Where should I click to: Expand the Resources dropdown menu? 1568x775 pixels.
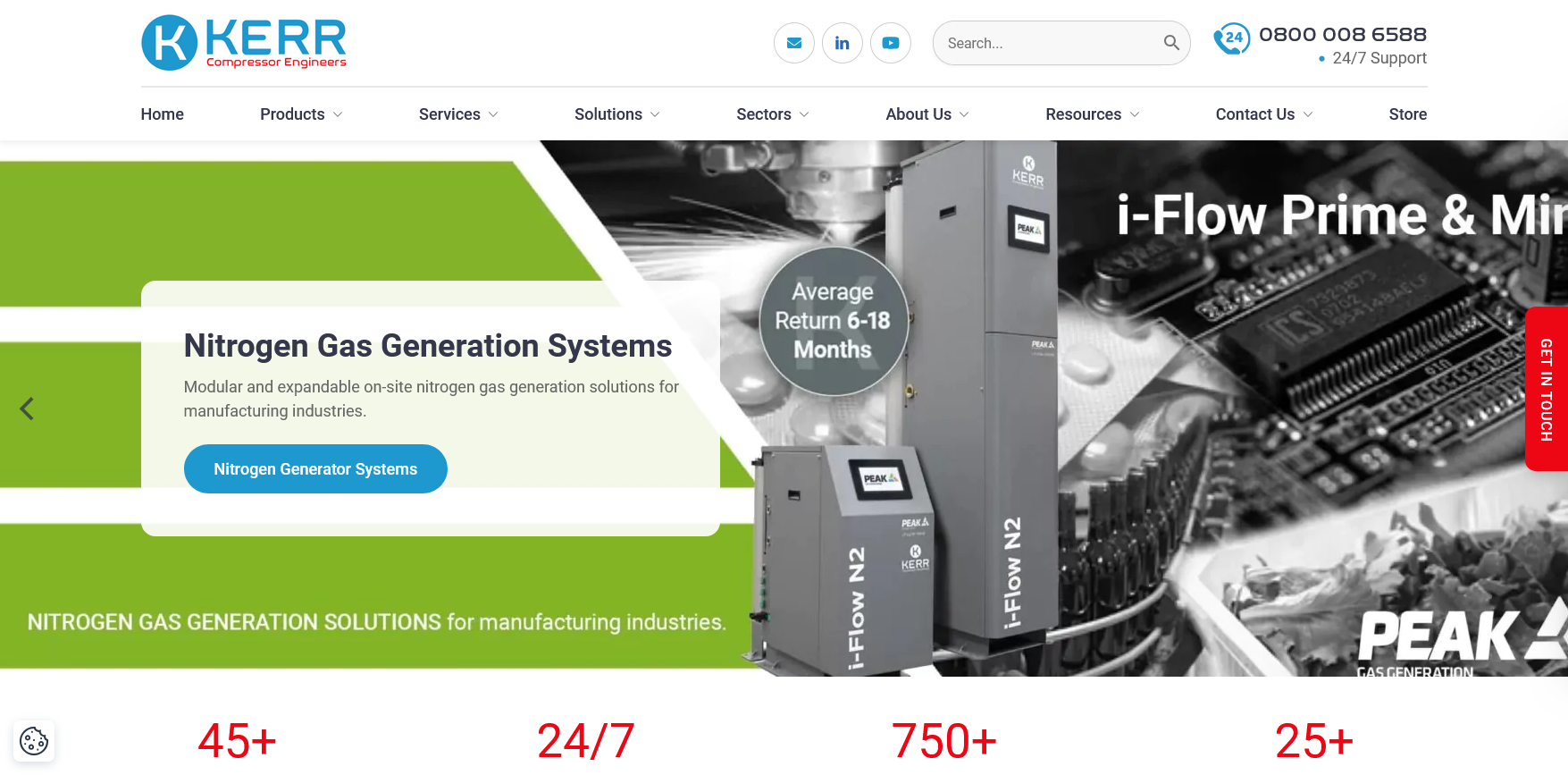click(x=1092, y=114)
